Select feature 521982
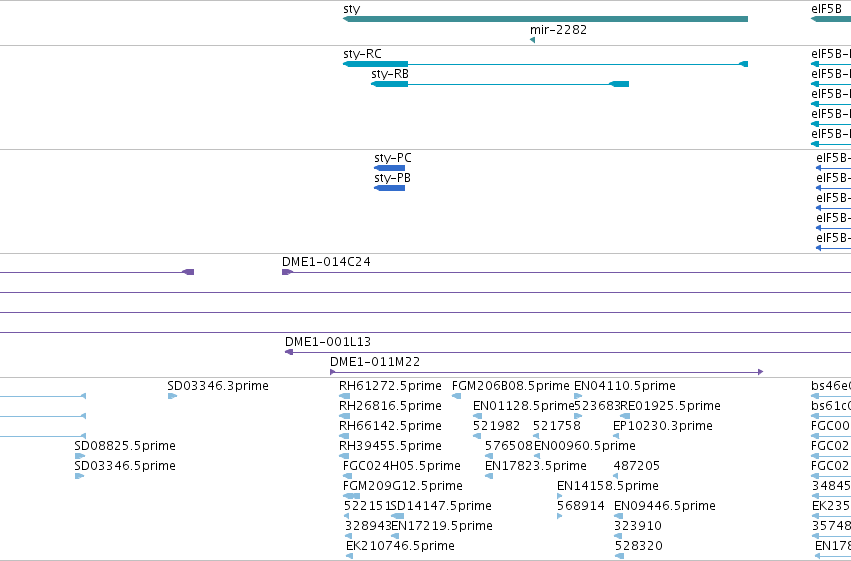851x561 pixels. tap(477, 436)
